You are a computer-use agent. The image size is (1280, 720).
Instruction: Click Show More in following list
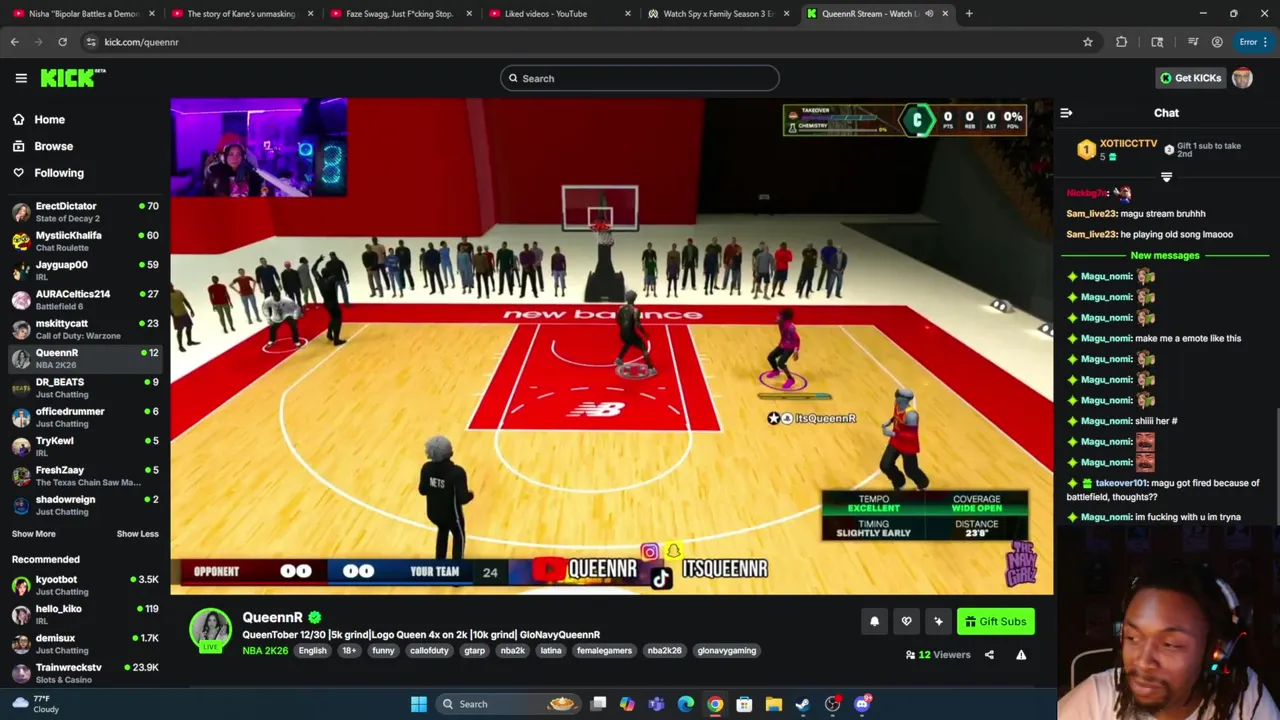click(x=34, y=534)
